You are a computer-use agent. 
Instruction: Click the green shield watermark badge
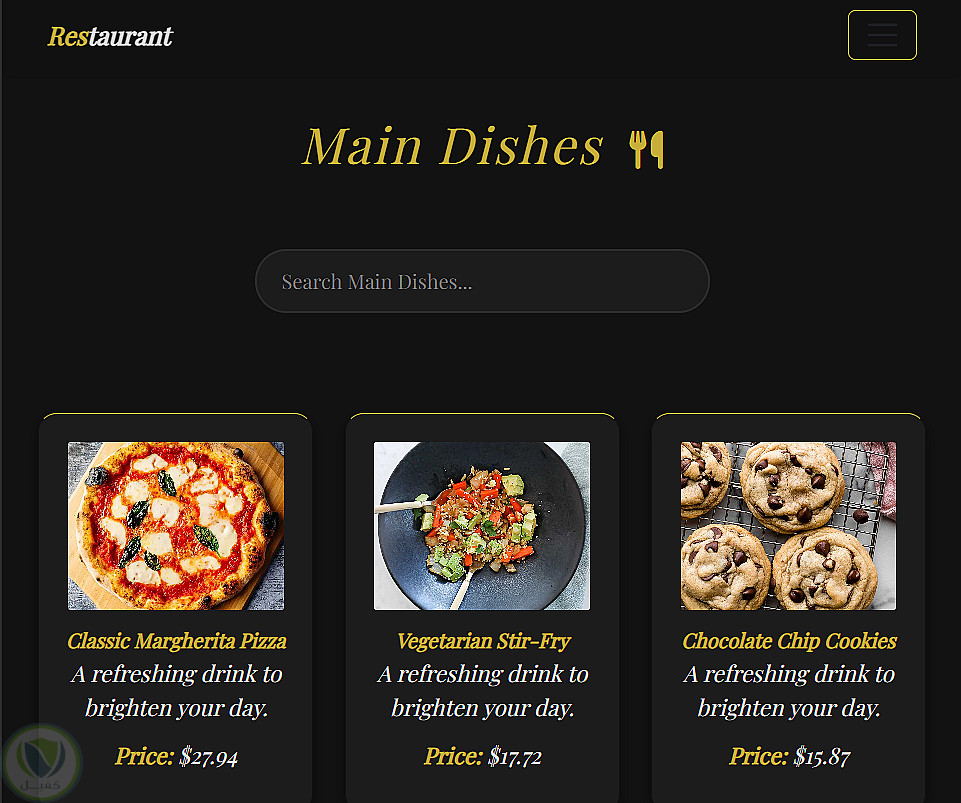[x=42, y=763]
